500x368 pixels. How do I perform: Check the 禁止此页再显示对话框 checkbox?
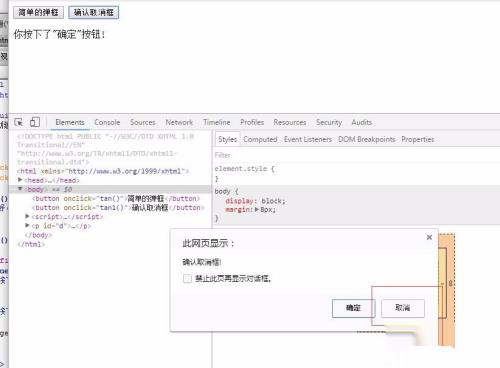point(187,278)
